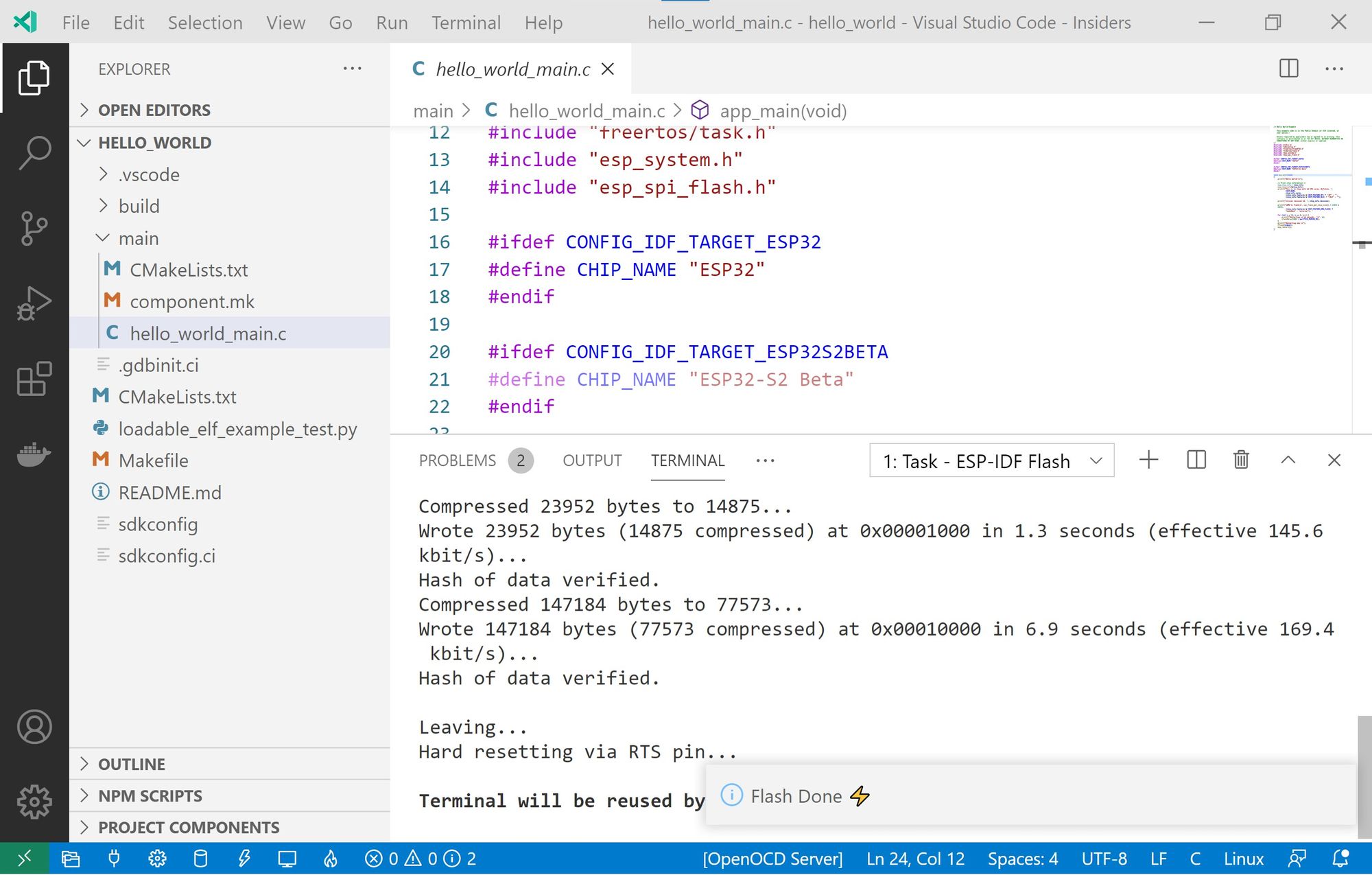Image resolution: width=1372 pixels, height=875 pixels.
Task: Switch to the OUTPUT panel tab
Action: (x=592, y=460)
